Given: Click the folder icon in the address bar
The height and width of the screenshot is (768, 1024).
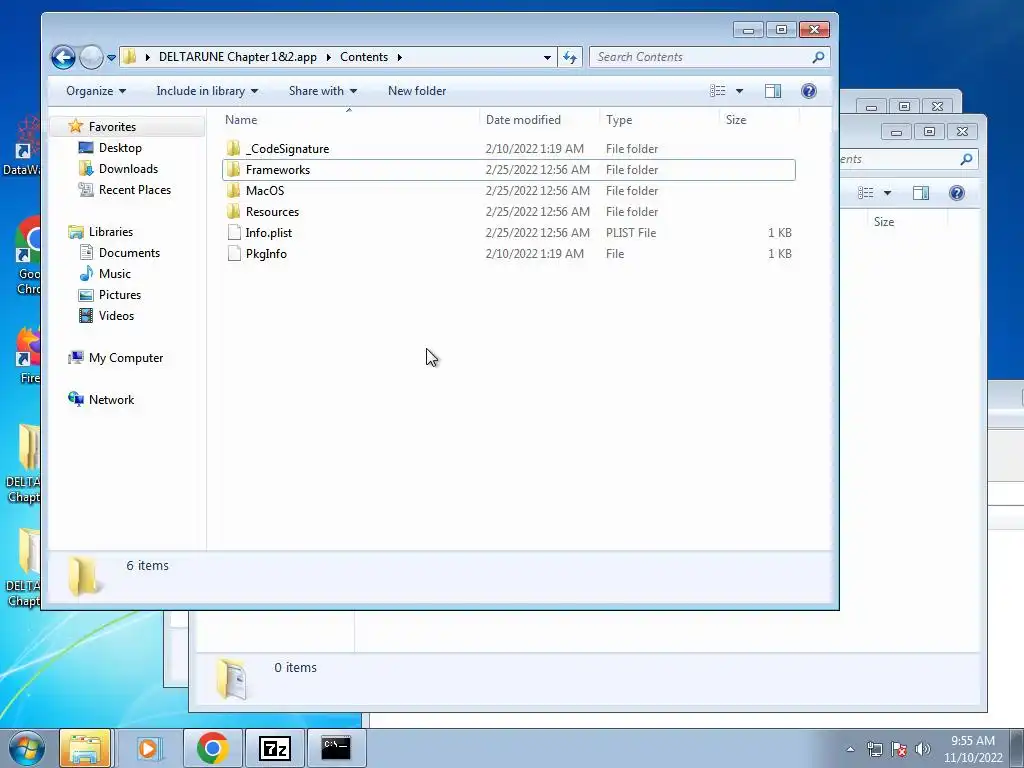Looking at the screenshot, I should point(129,57).
